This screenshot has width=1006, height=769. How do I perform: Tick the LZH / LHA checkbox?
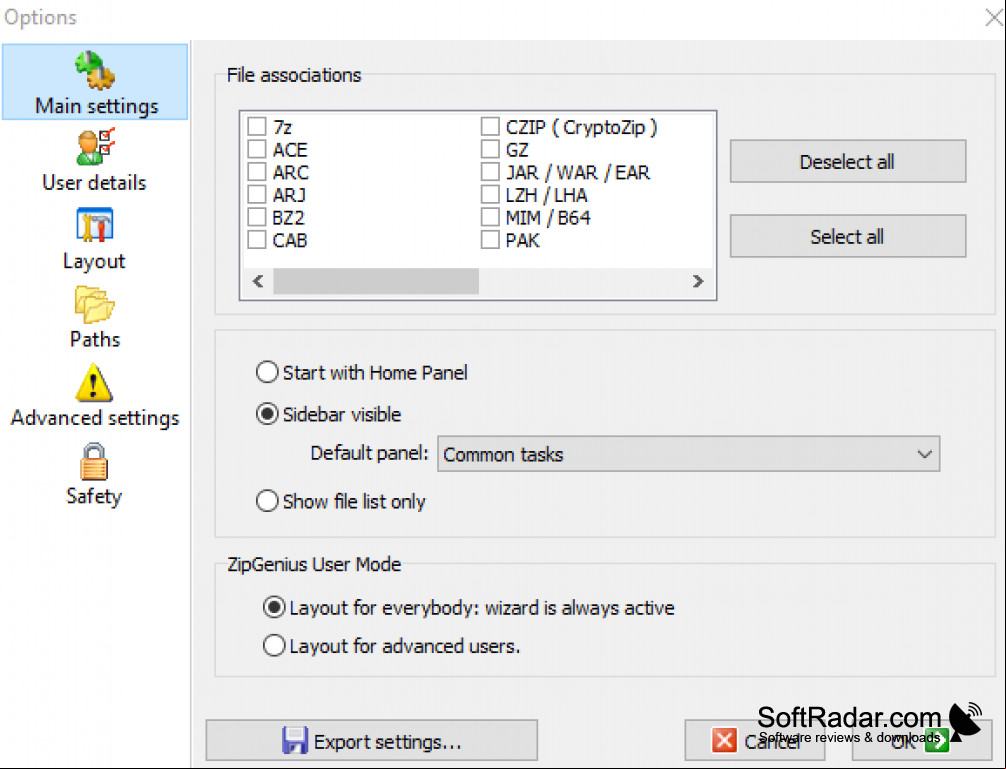[490, 194]
